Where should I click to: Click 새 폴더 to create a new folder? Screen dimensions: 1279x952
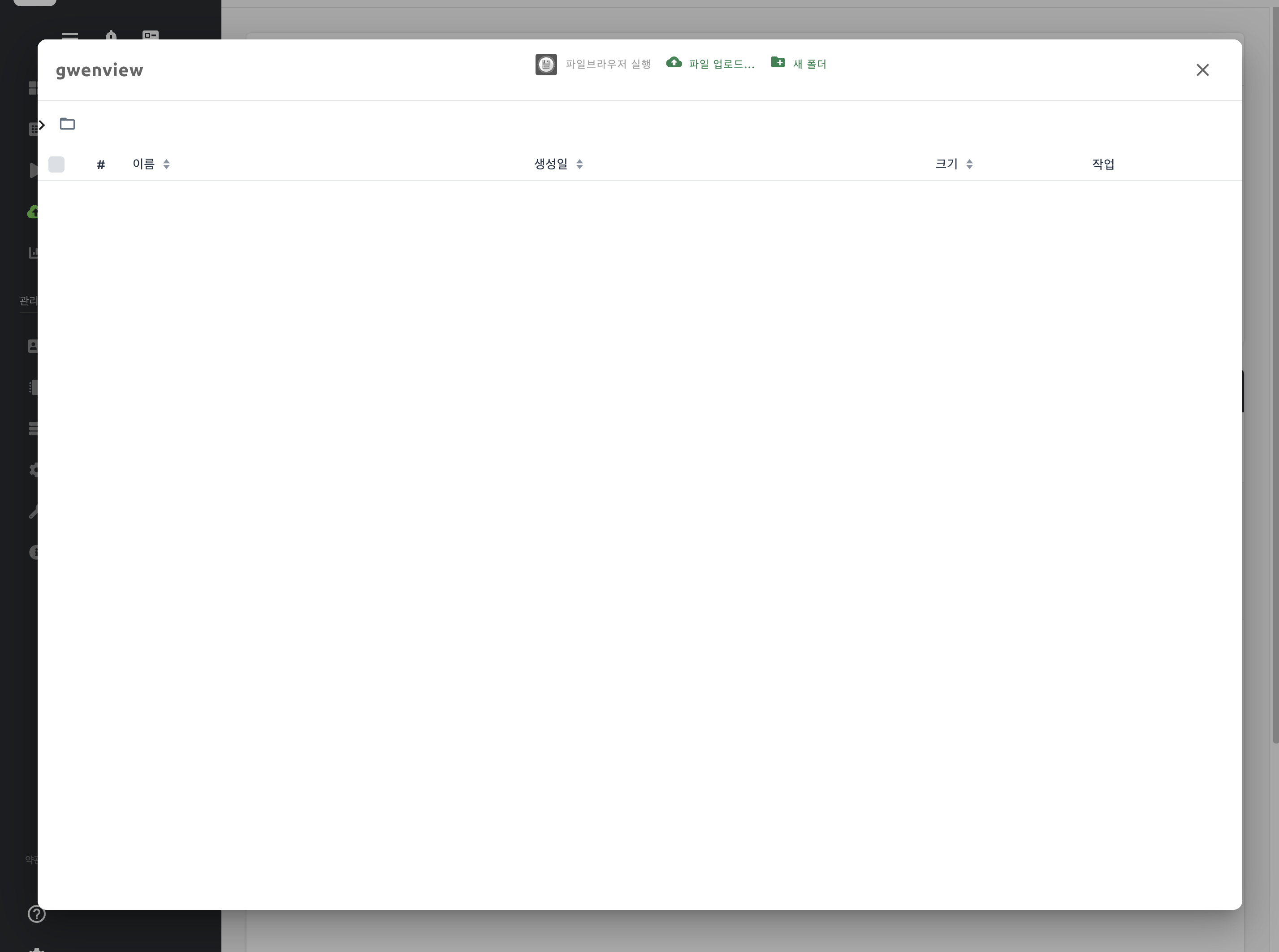[799, 63]
